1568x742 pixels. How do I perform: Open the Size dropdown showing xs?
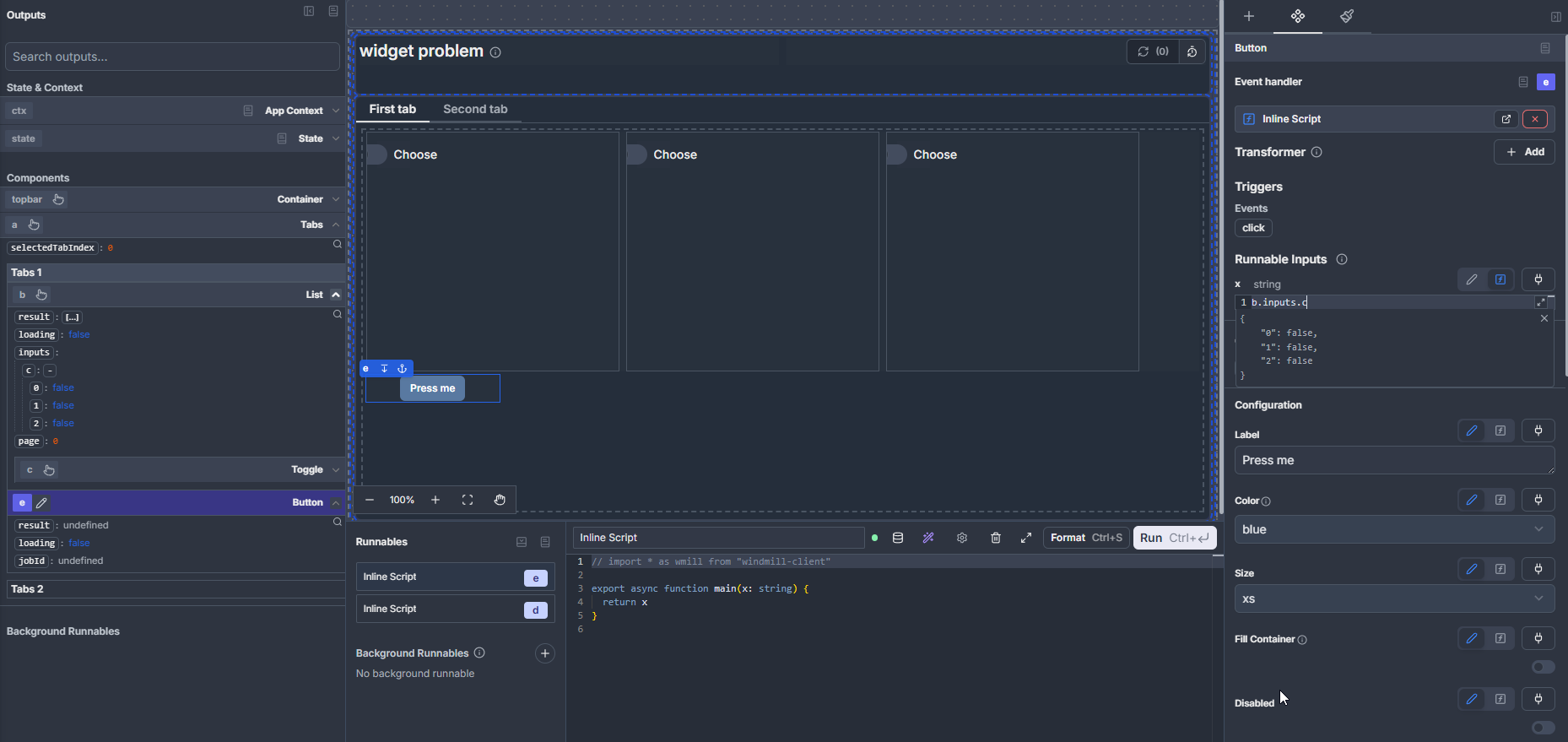coord(1394,598)
